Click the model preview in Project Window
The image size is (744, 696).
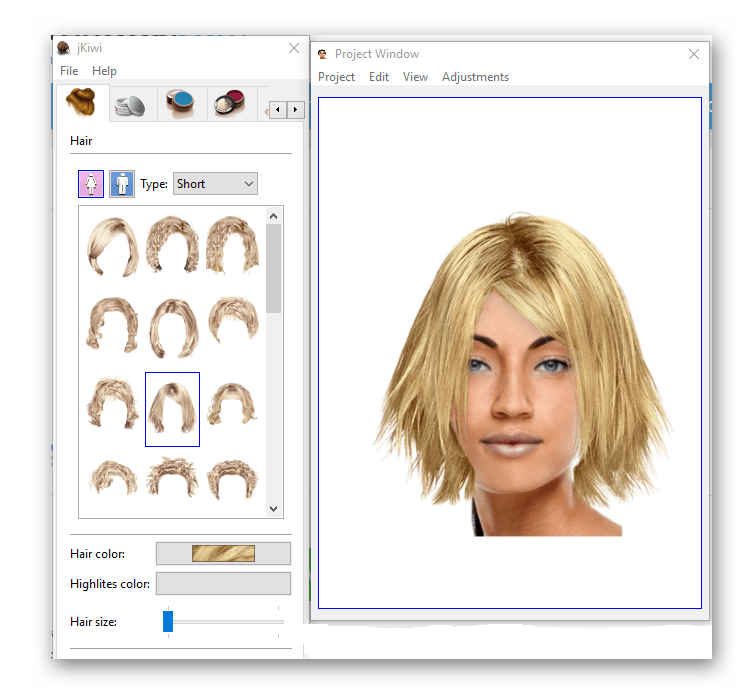510,353
